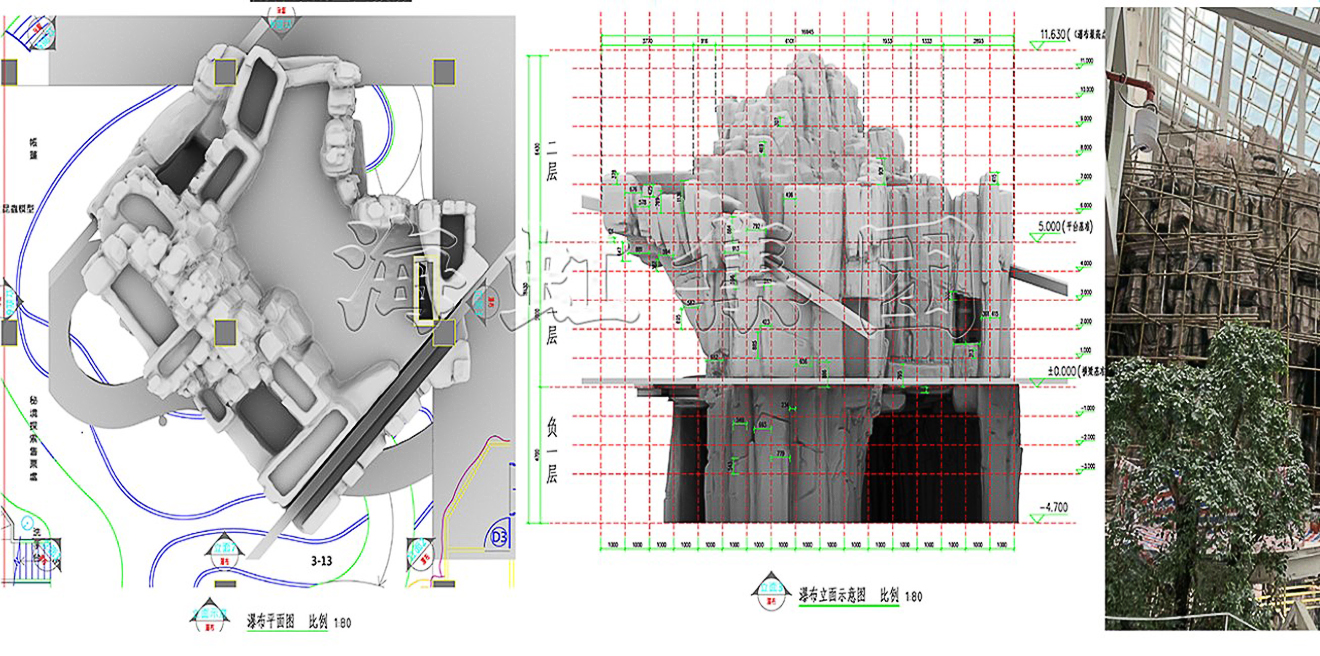This screenshot has height=656, width=1320.
Task: Select the -1.000 elevation tick label
Action: (1086, 409)
